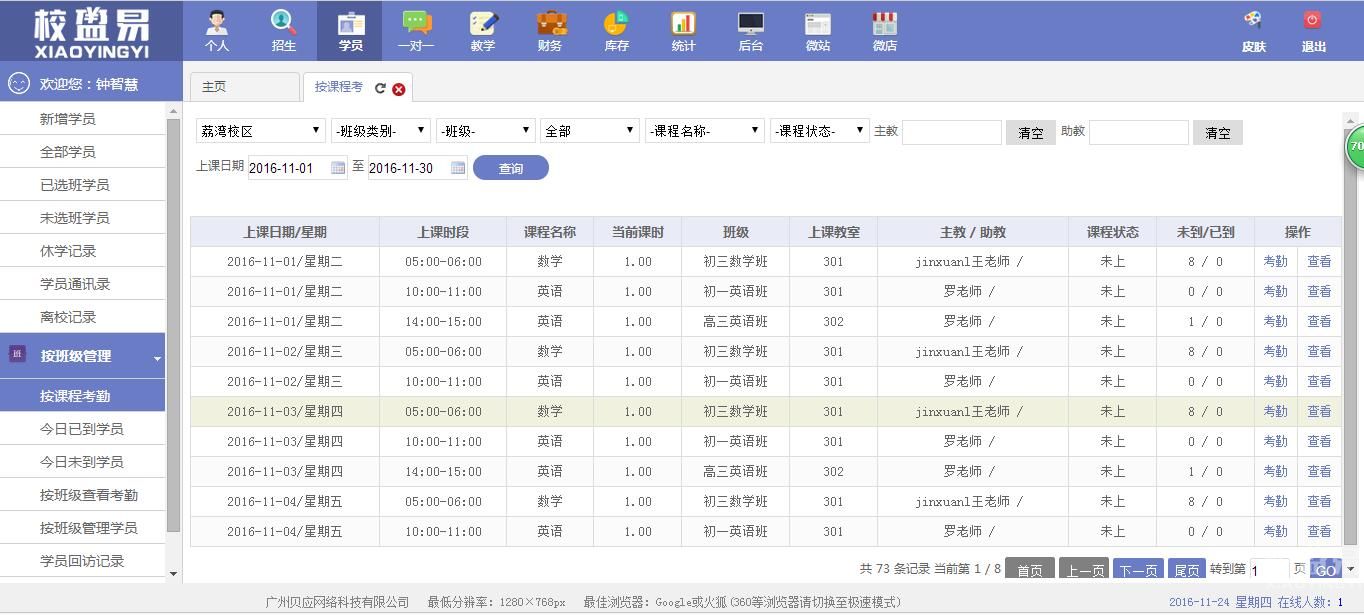This screenshot has width=1364, height=615.
Task: Click the page number input field
Action: (x=1269, y=570)
